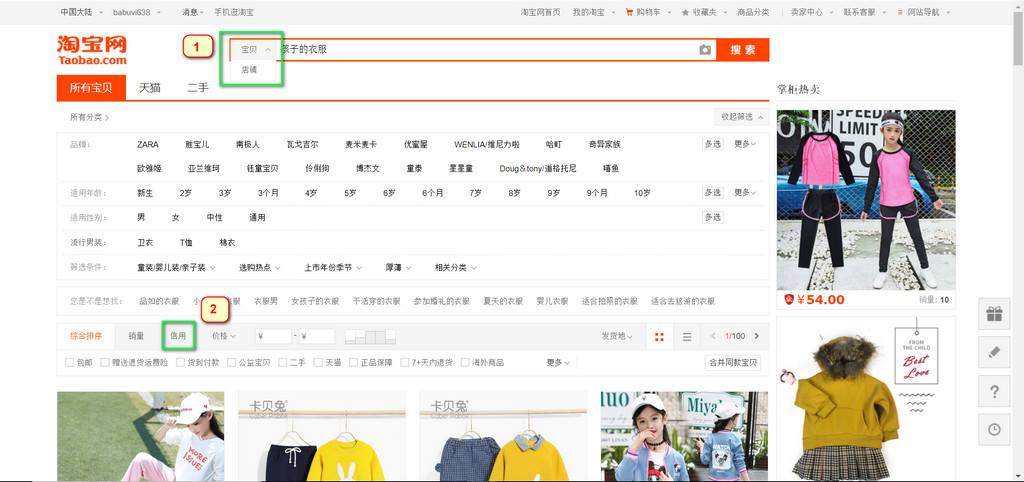Sort by 综合排序

(86, 336)
